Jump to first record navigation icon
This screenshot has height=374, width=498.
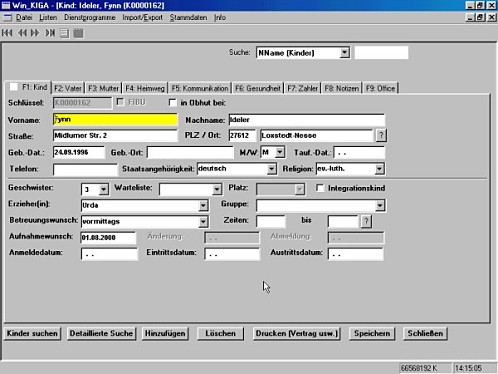(7, 33)
